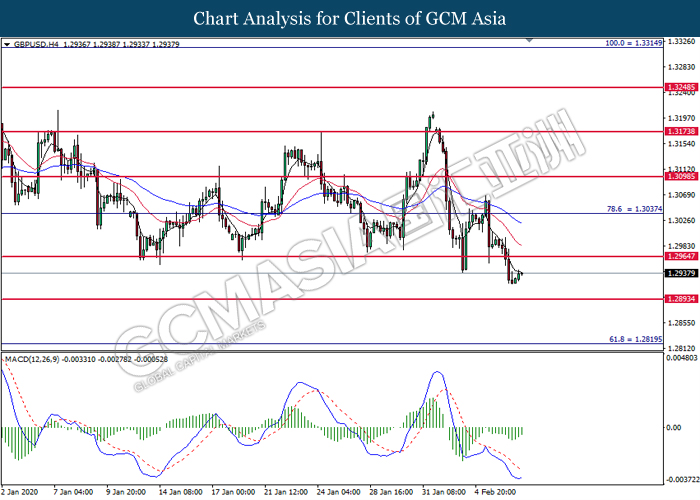Click the 1.28120 price axis value
700x500 pixels.
tap(681, 348)
